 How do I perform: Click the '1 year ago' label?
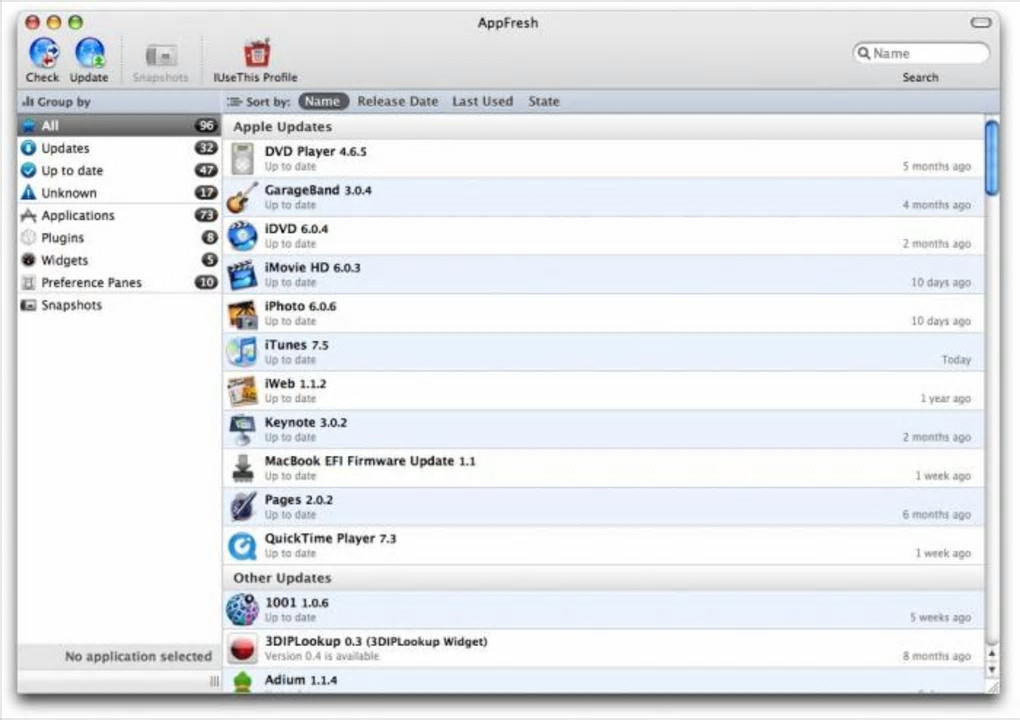pyautogui.click(x=945, y=398)
